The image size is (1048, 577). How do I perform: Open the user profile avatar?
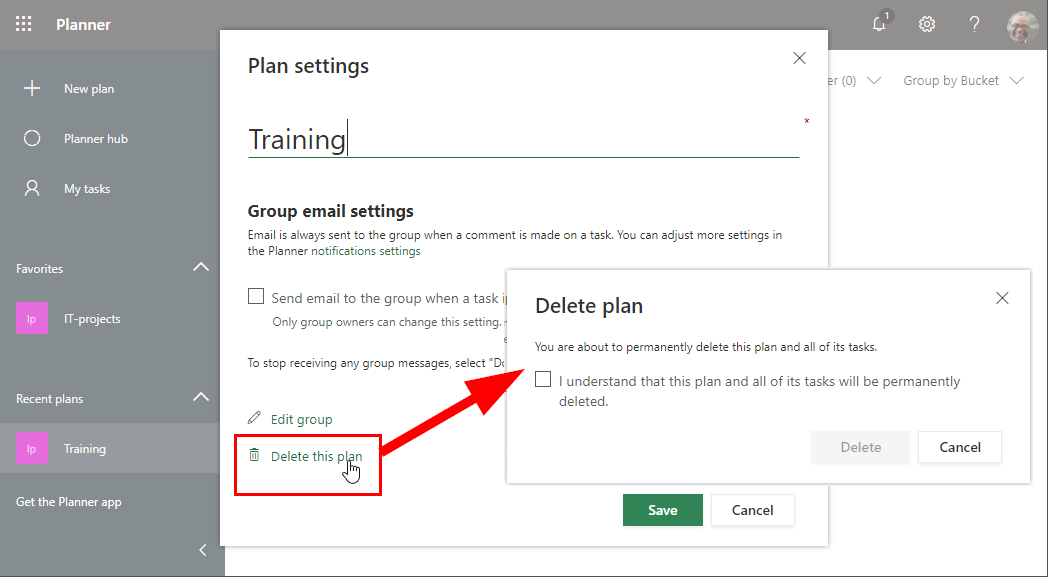tap(1023, 26)
